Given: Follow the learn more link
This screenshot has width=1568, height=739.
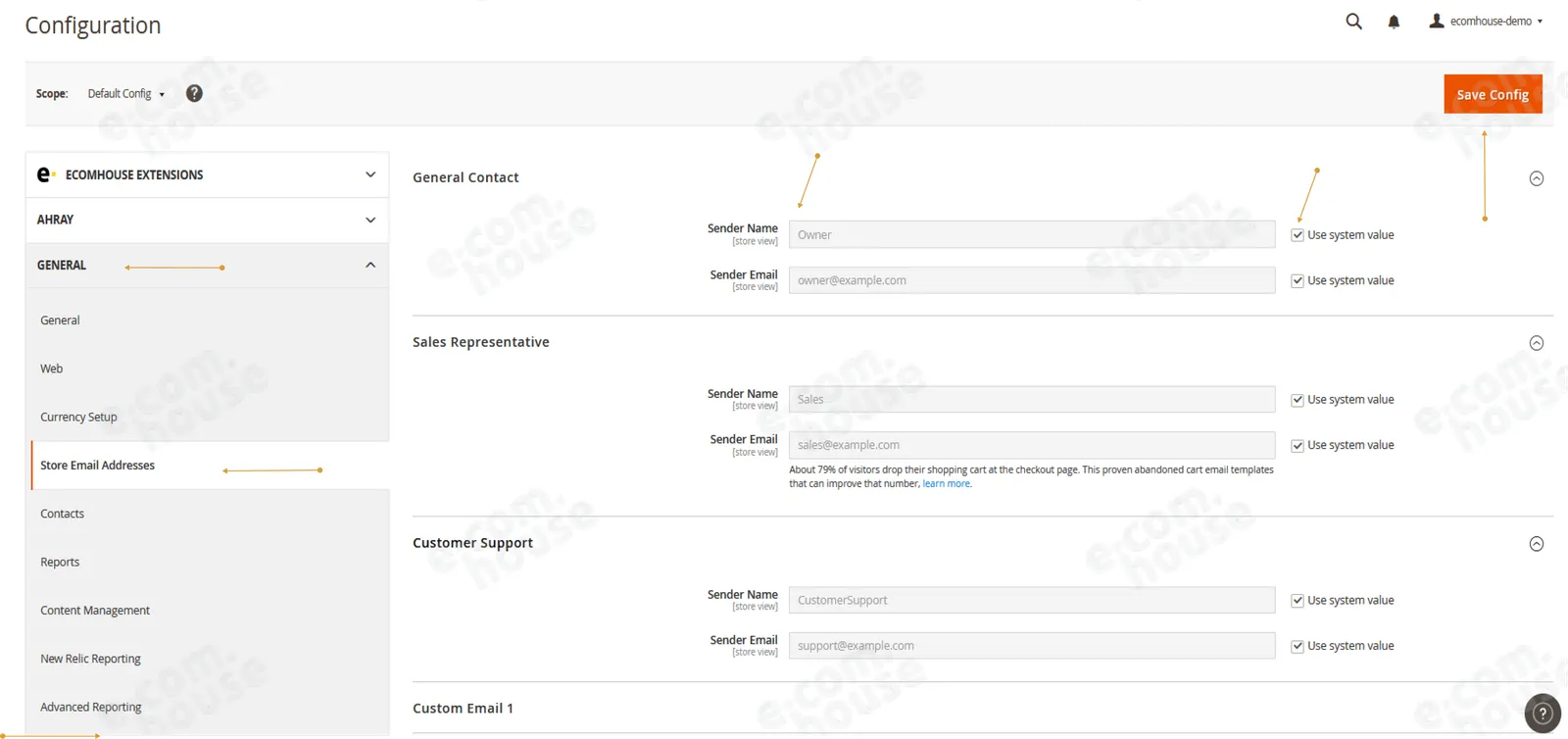Looking at the screenshot, I should [x=947, y=484].
